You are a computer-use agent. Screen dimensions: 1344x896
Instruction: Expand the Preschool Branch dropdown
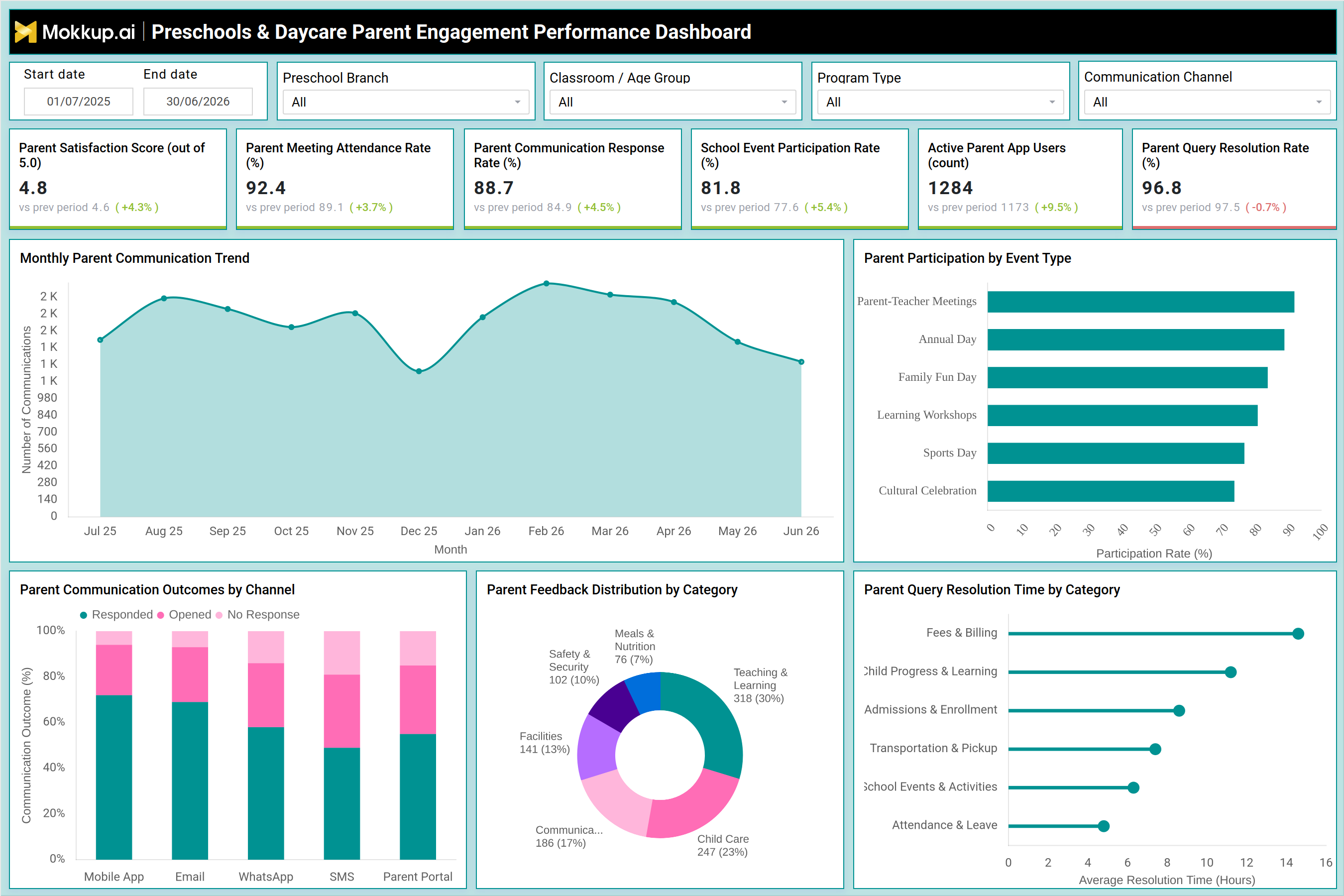pos(406,102)
